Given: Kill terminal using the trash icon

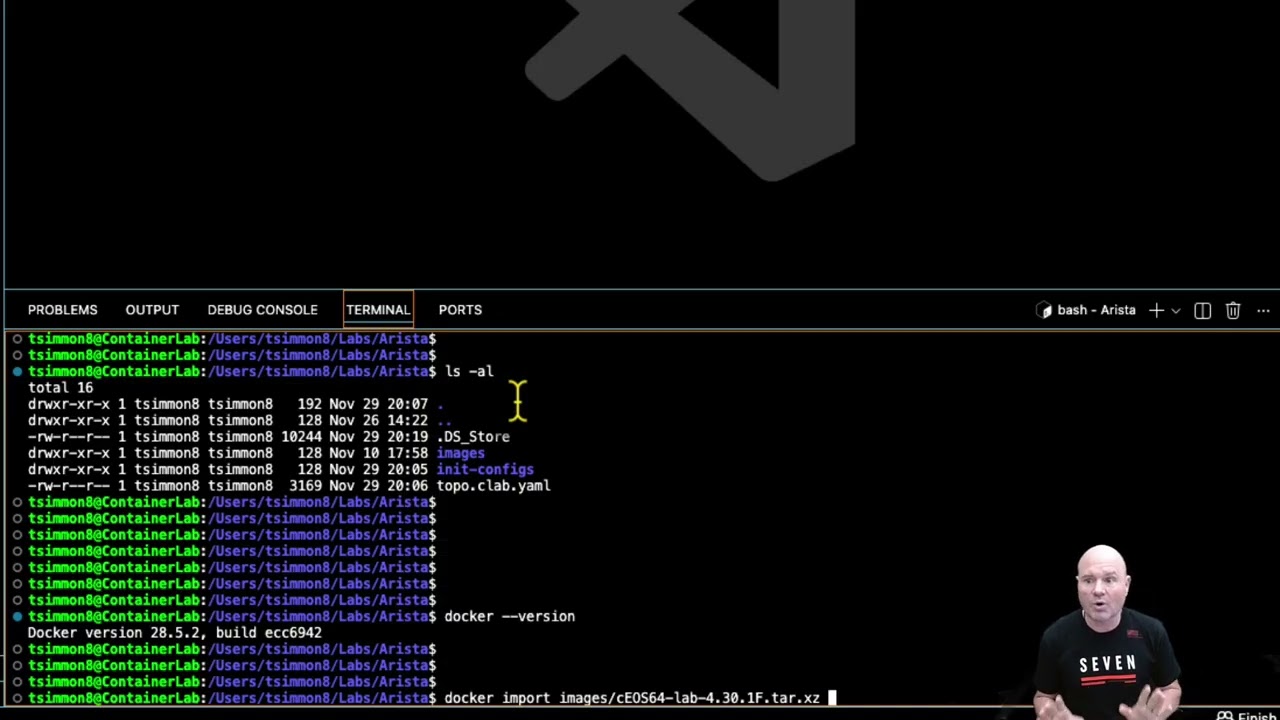Looking at the screenshot, I should click(1233, 310).
